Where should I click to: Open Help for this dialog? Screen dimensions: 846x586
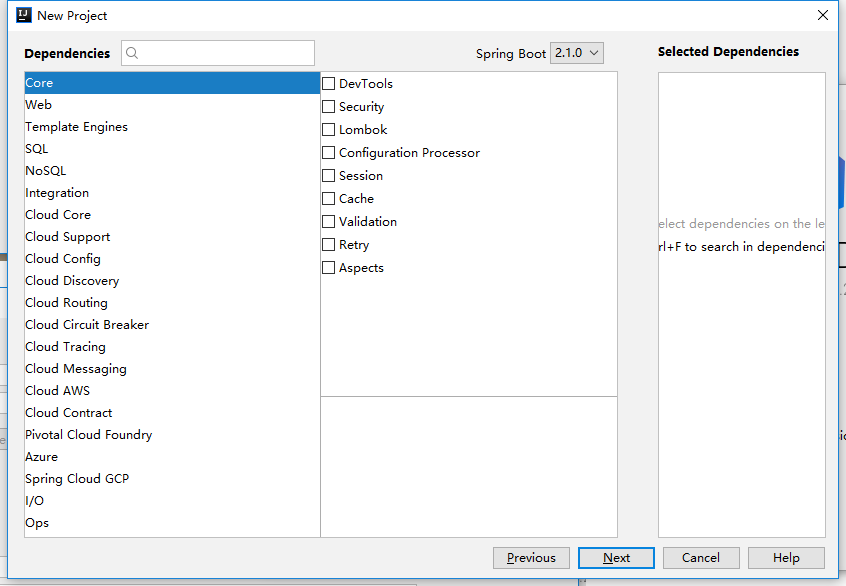pos(786,558)
